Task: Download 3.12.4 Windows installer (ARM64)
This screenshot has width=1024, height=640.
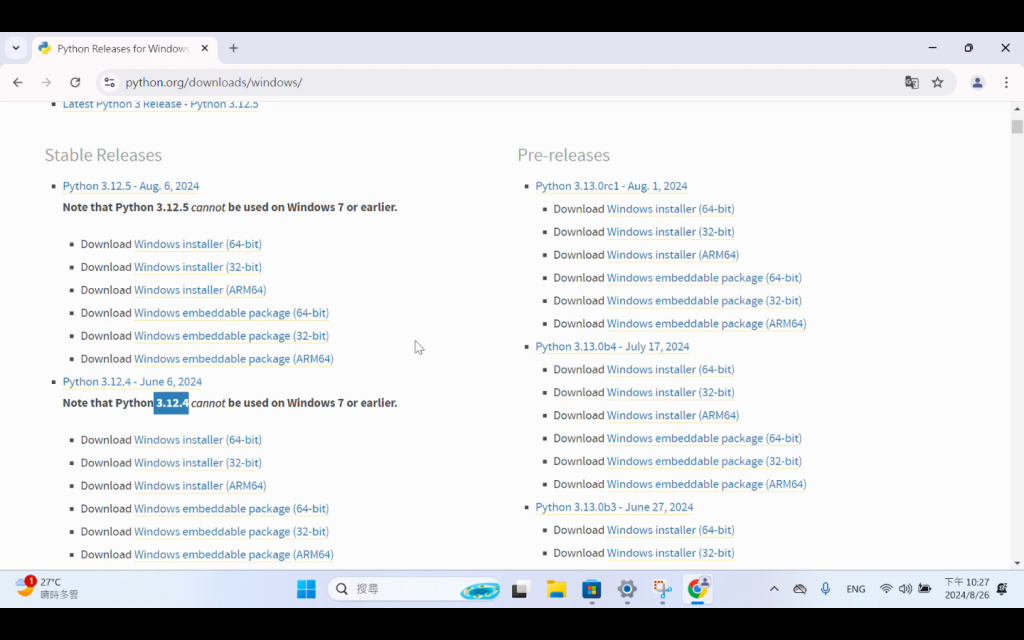Action: [200, 486]
